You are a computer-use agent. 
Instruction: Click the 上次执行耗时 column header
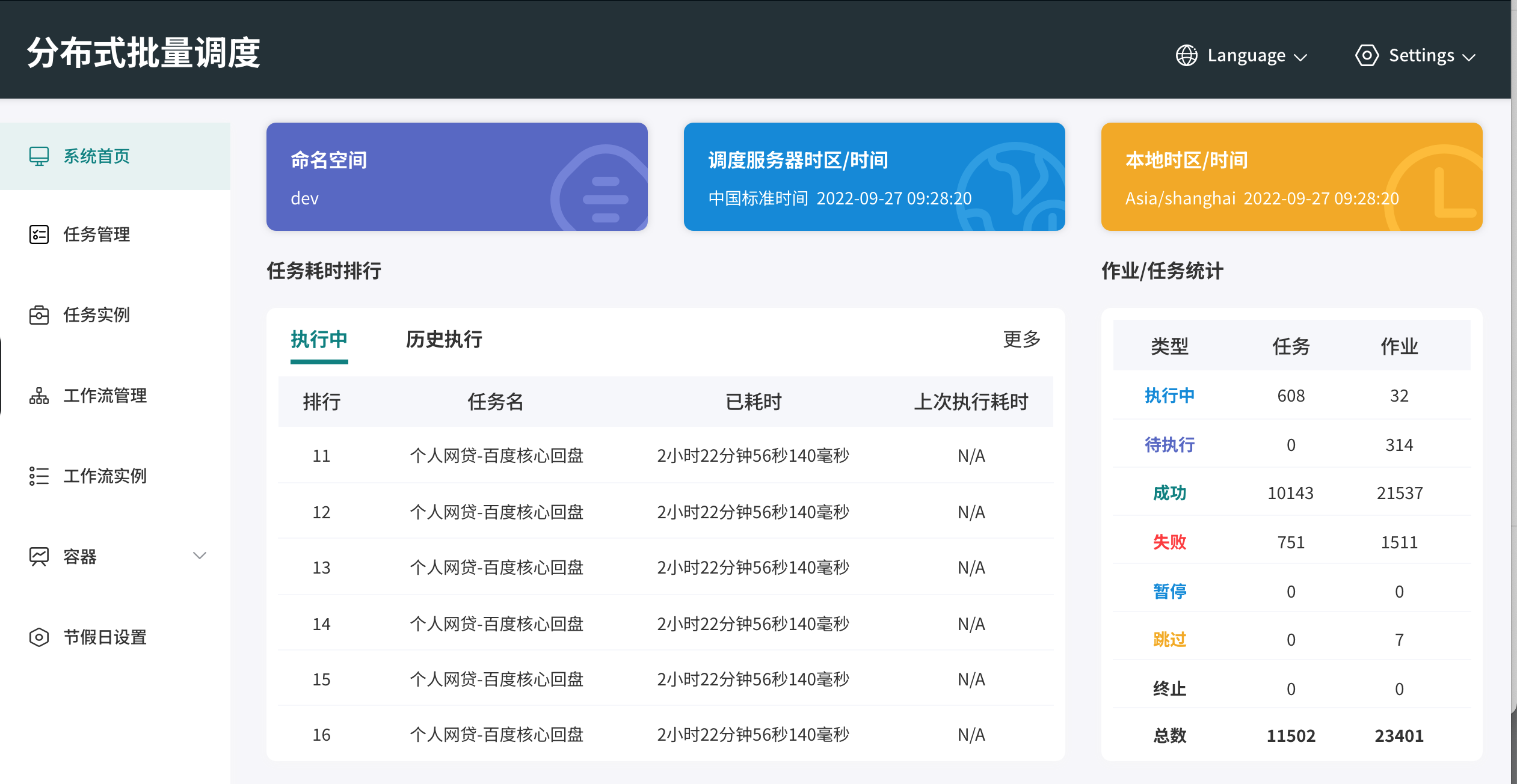pyautogui.click(x=971, y=402)
